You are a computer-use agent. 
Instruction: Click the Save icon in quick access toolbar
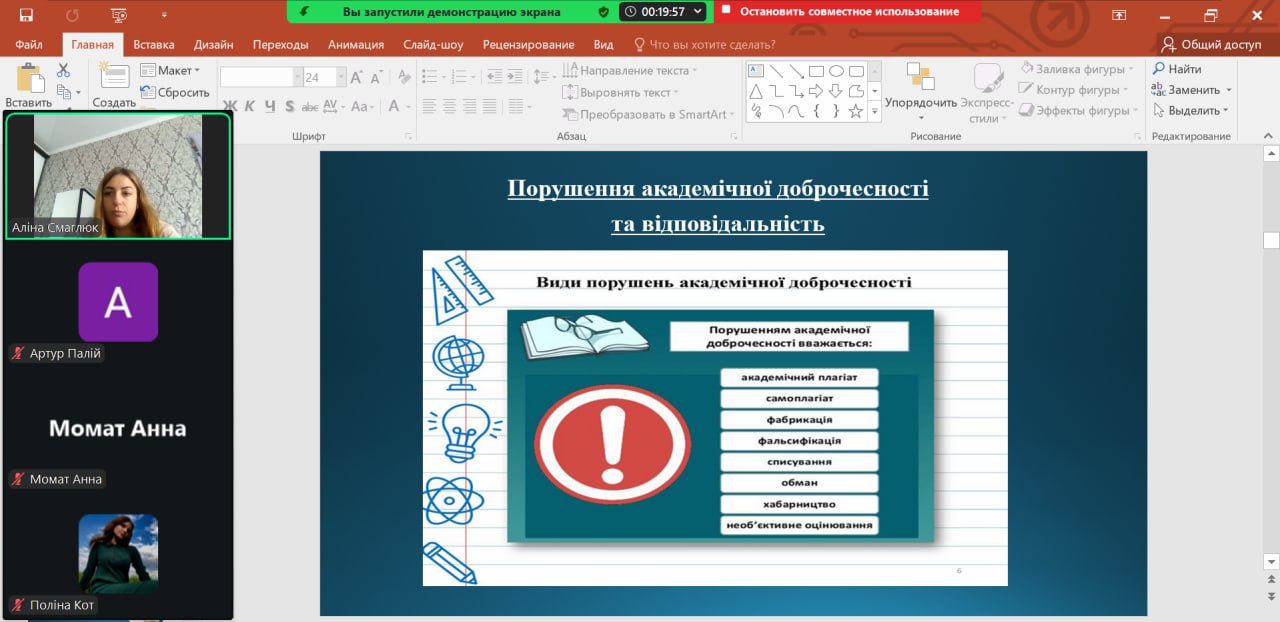tap(26, 15)
